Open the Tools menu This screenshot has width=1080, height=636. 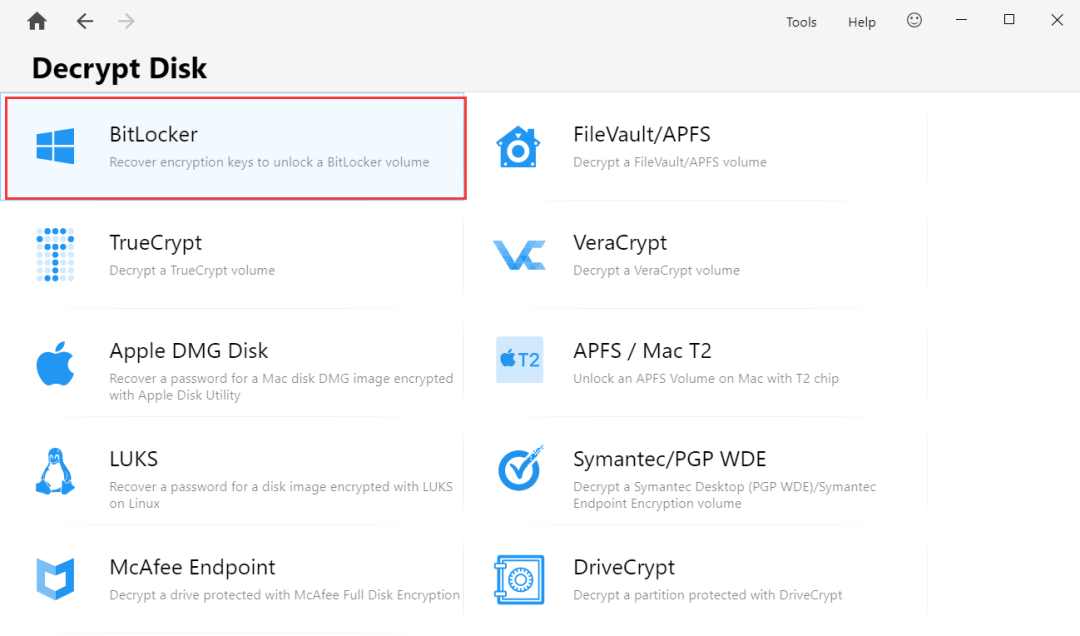801,22
